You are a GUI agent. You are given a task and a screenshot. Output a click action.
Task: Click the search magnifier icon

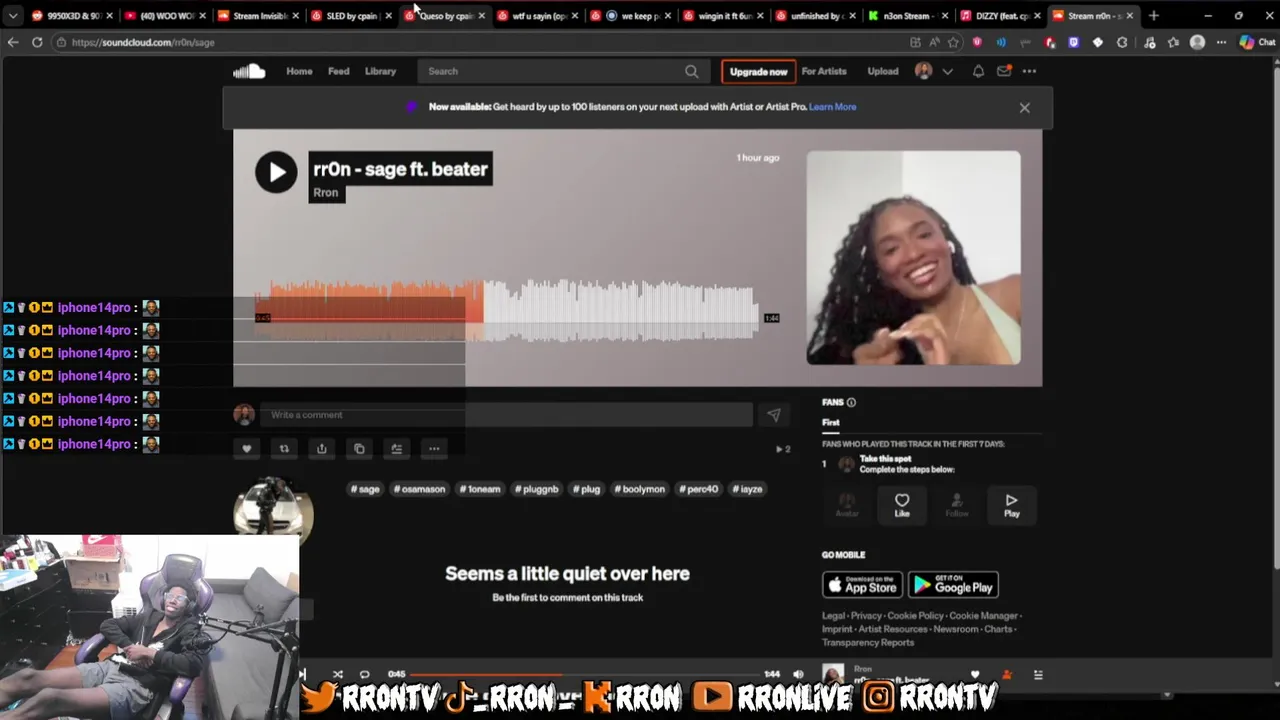[691, 71]
